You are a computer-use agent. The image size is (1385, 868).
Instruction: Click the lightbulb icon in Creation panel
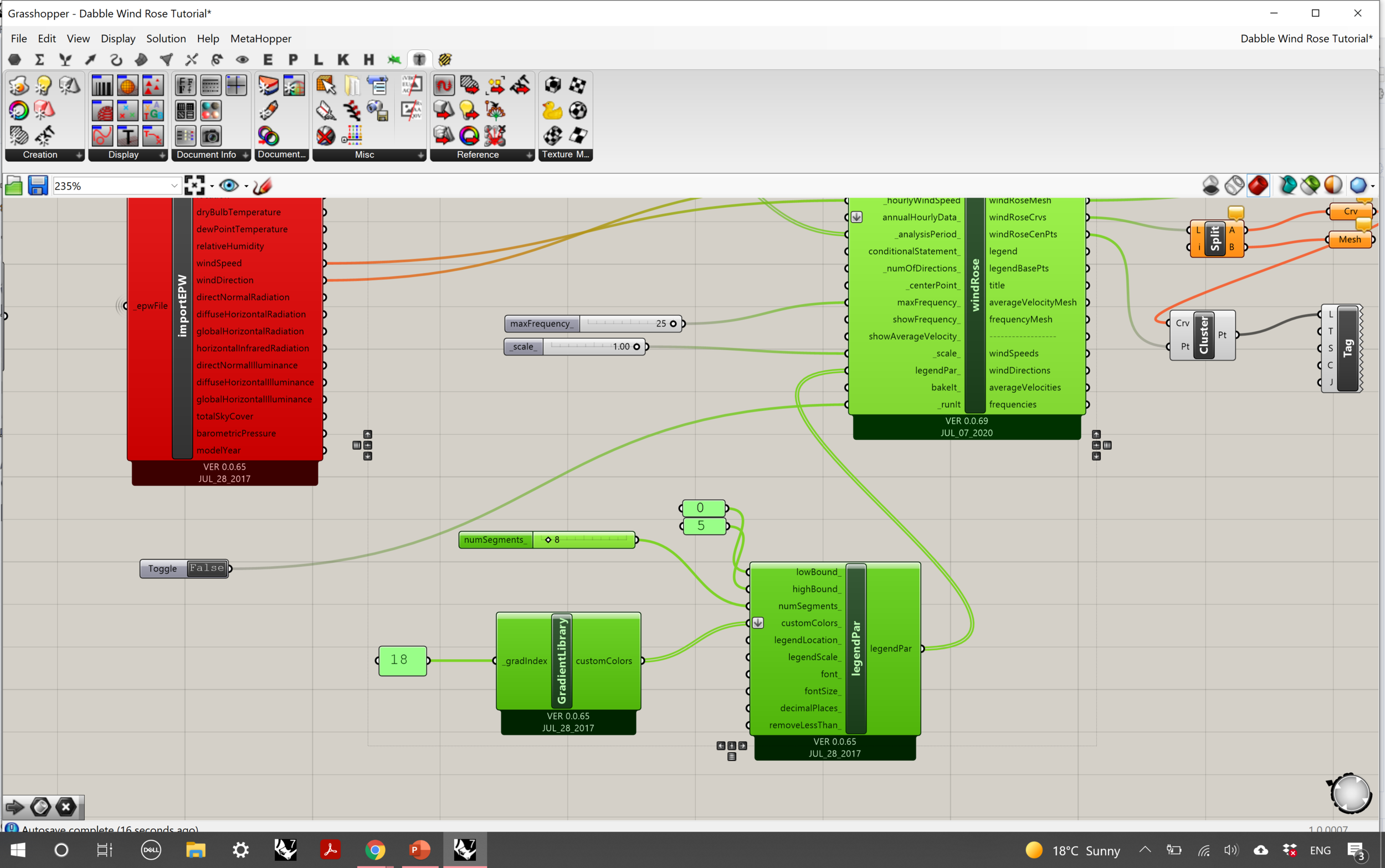pos(44,85)
